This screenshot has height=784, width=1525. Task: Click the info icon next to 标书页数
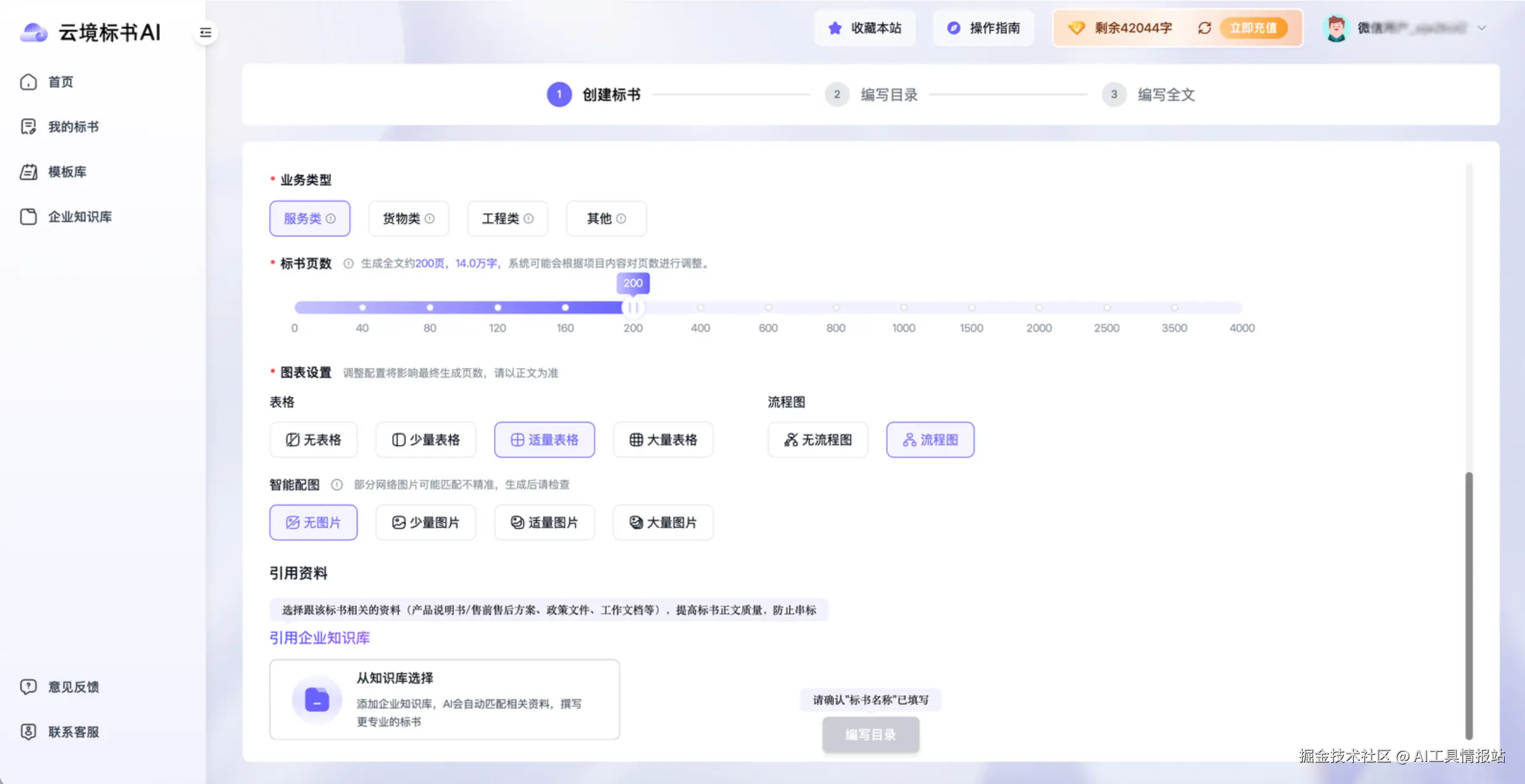[348, 264]
